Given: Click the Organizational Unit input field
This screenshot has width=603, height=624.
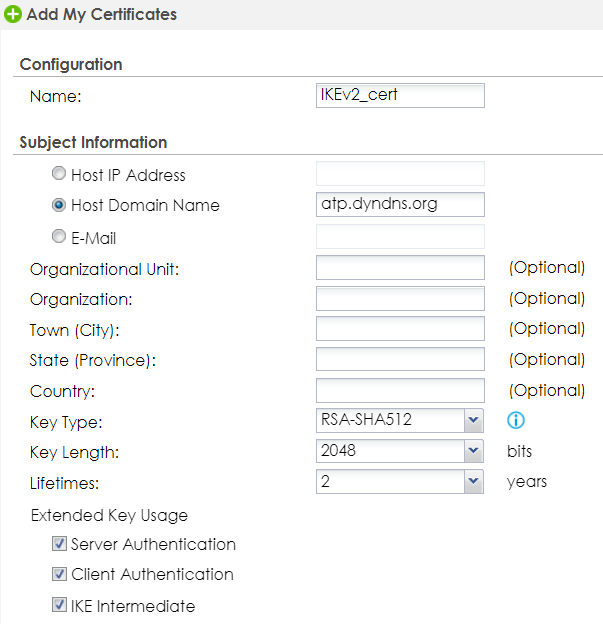Looking at the screenshot, I should pyautogui.click(x=400, y=268).
